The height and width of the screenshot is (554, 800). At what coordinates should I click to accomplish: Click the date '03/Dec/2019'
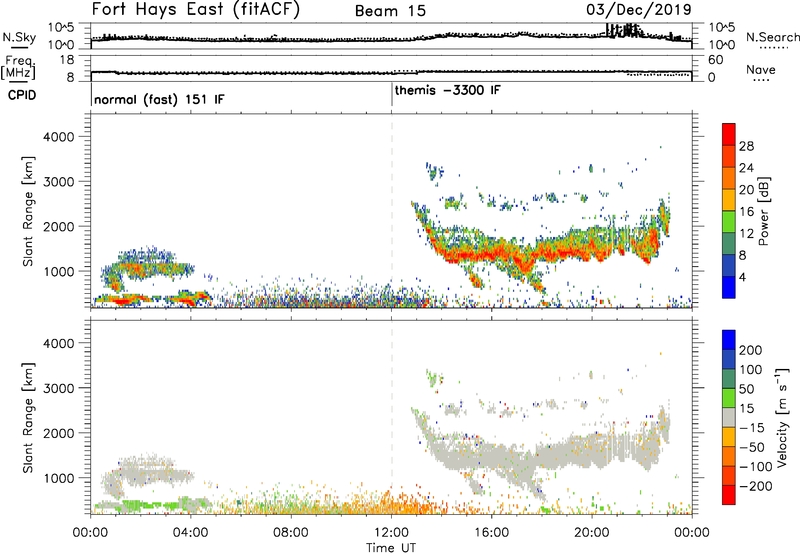tap(638, 9)
